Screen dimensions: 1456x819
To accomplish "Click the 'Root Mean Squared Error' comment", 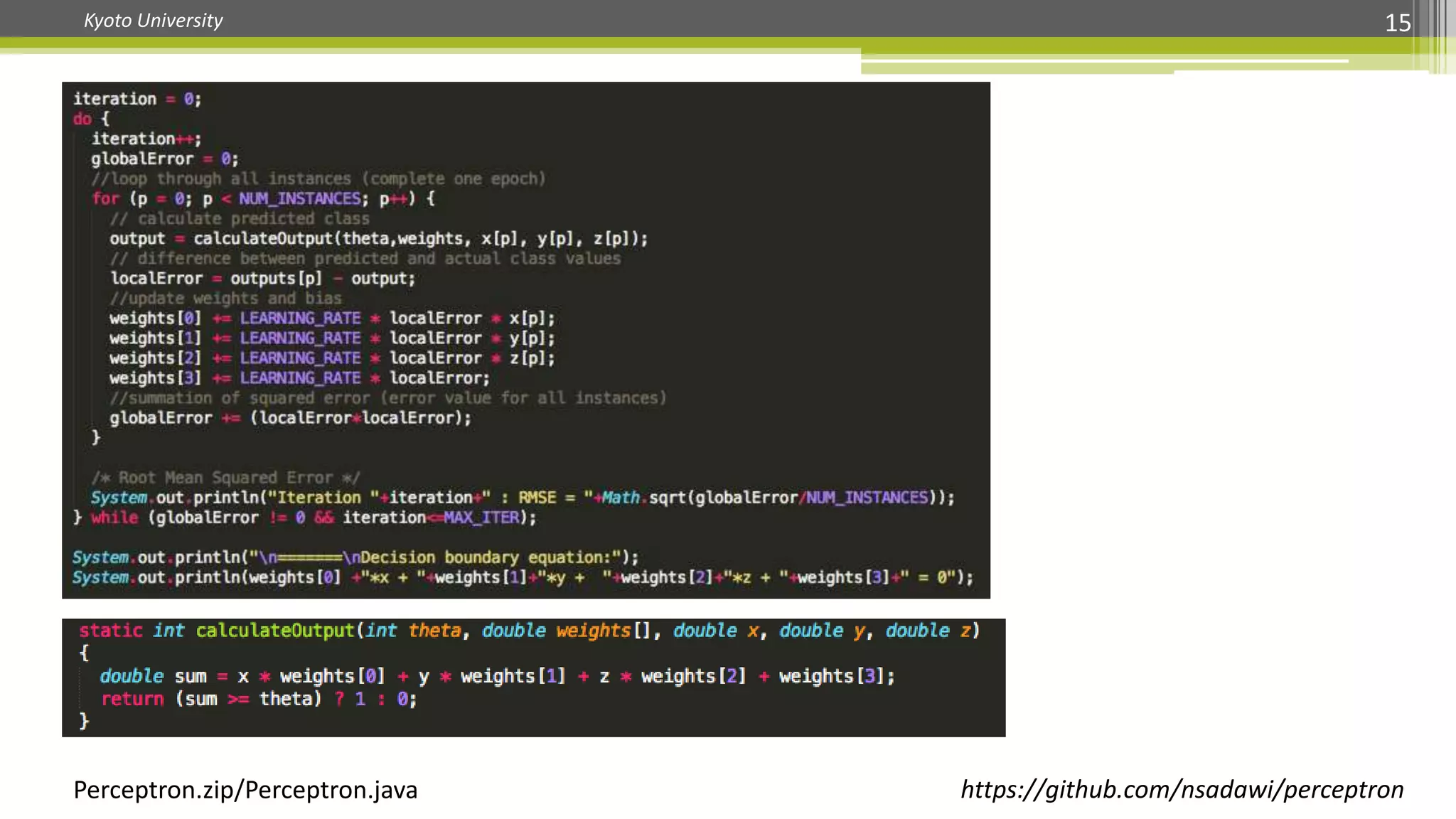I will coord(225,477).
